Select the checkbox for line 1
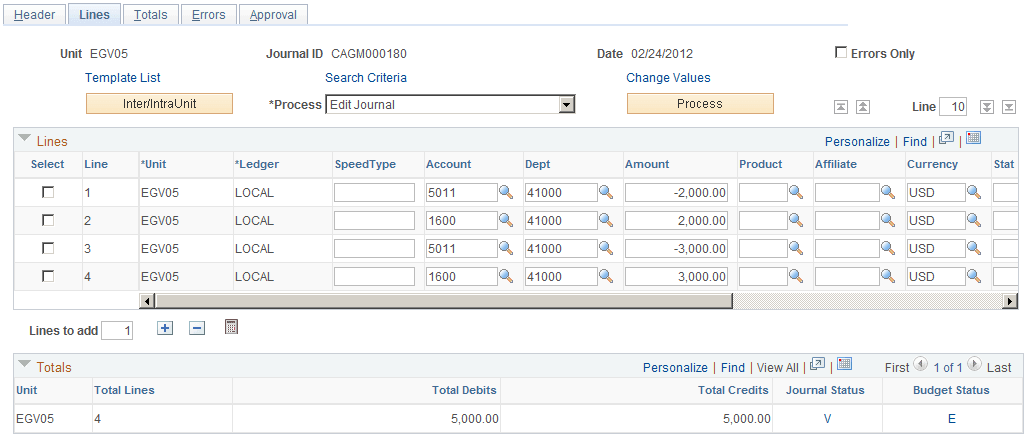The height and width of the screenshot is (437, 1028). tap(48, 192)
